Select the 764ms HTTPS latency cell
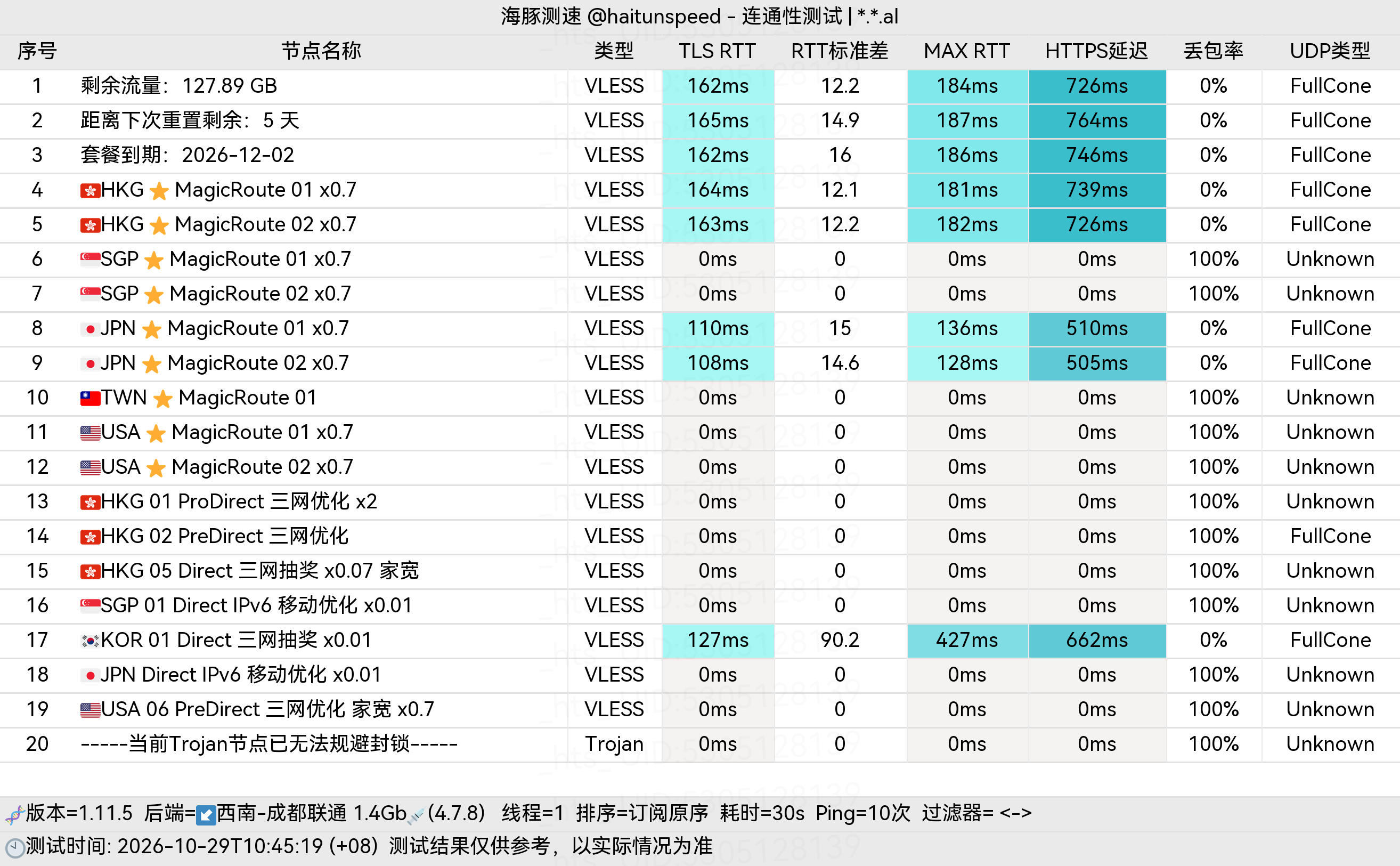Image resolution: width=1400 pixels, height=866 pixels. [x=1097, y=122]
